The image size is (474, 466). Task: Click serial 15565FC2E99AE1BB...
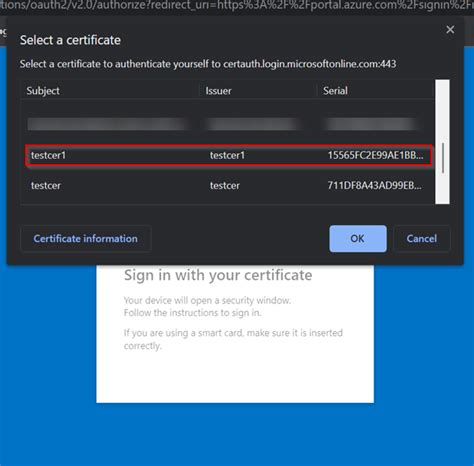click(376, 155)
